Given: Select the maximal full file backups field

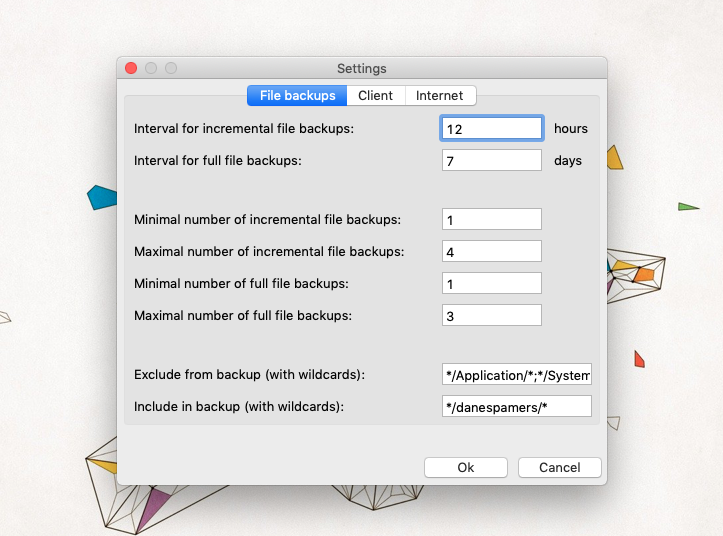Looking at the screenshot, I should point(492,316).
